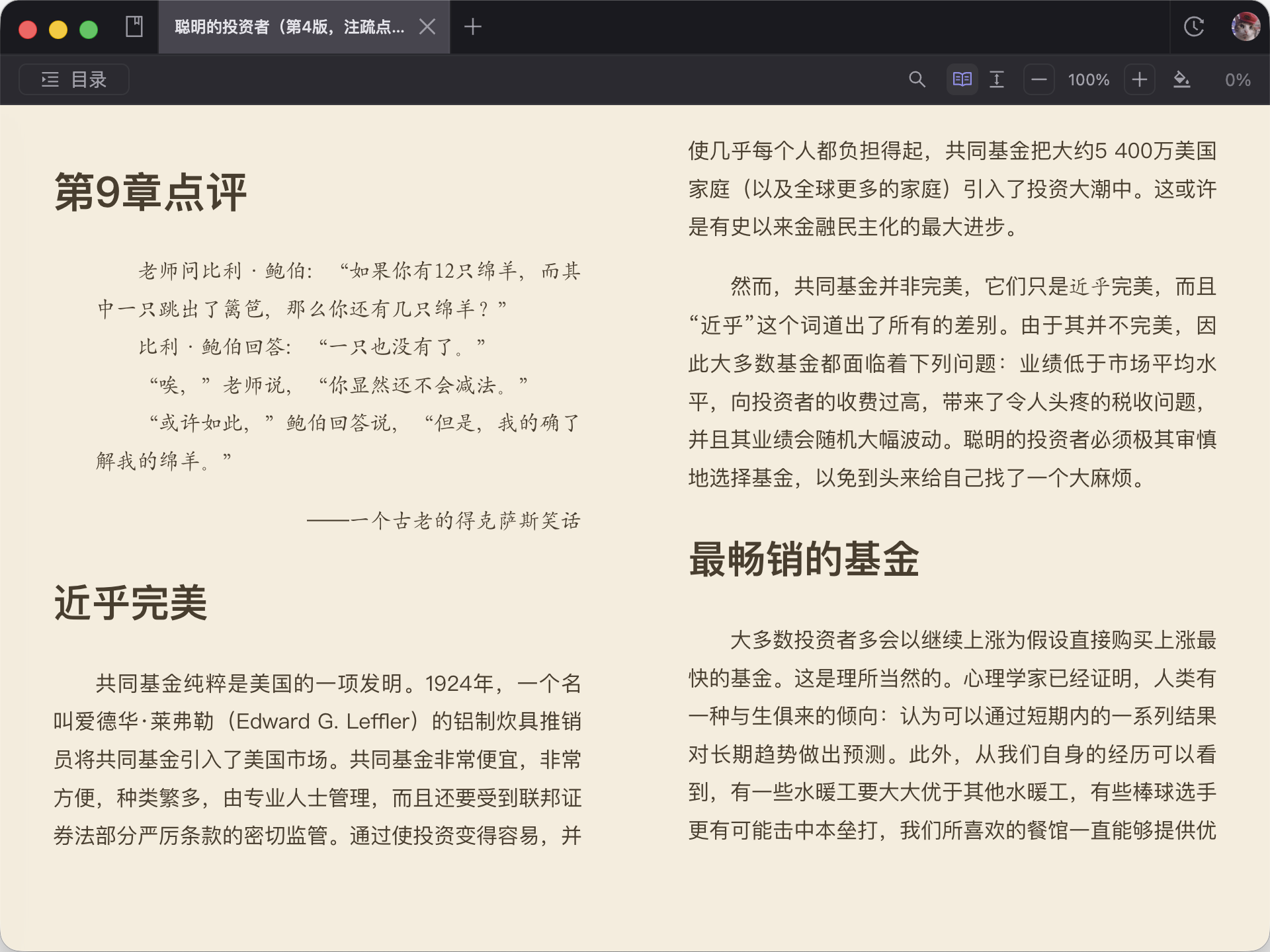Click the green fullscreen window button
The width and height of the screenshot is (1270, 952).
[89, 30]
